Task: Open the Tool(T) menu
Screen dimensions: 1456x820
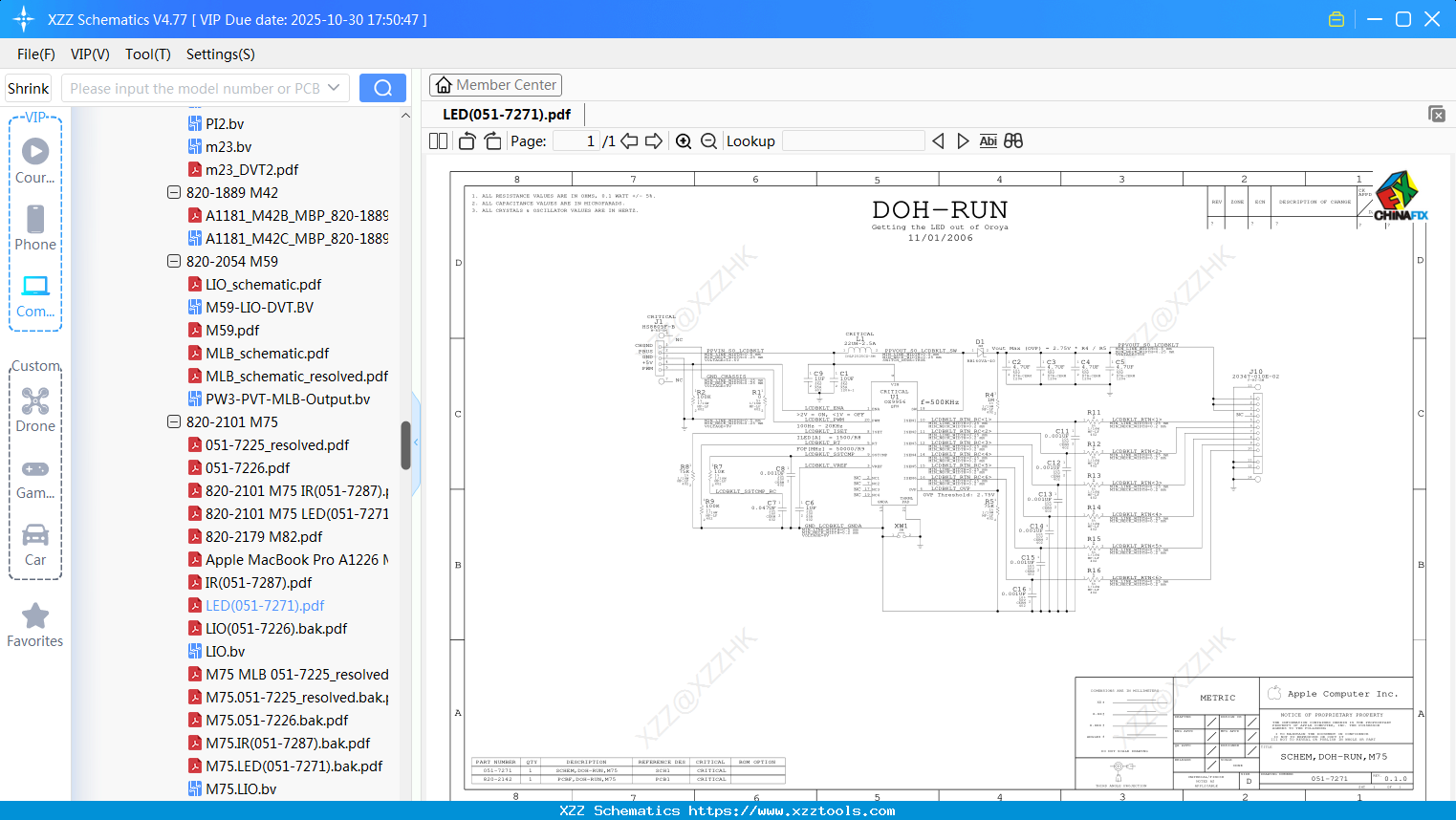Action: point(148,54)
